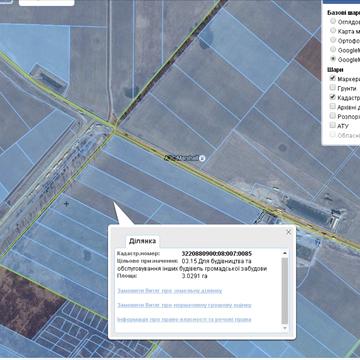Open link to order normative monetary valuation extract
This screenshot has width=360, height=360.
[184, 305]
